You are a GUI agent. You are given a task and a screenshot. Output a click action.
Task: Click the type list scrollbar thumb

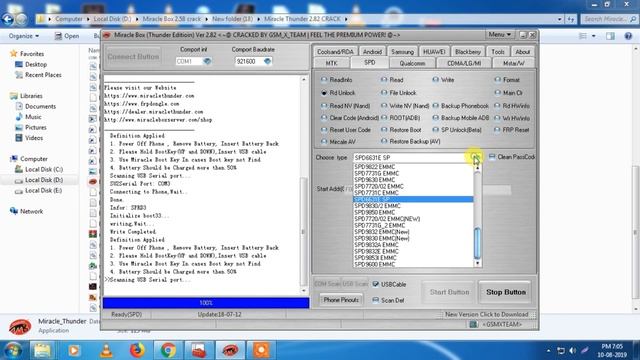(x=477, y=243)
